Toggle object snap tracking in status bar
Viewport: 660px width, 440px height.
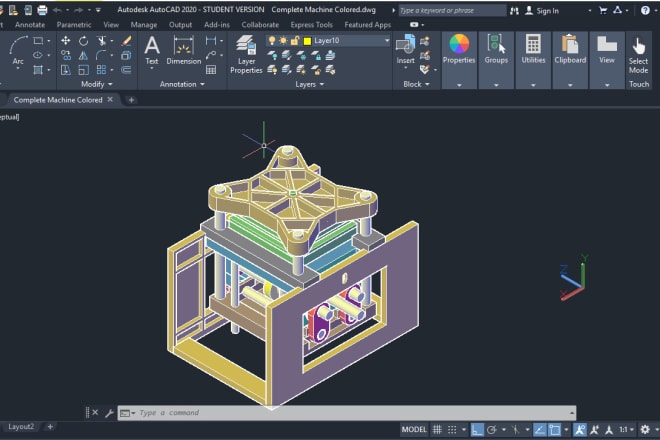[x=540, y=429]
